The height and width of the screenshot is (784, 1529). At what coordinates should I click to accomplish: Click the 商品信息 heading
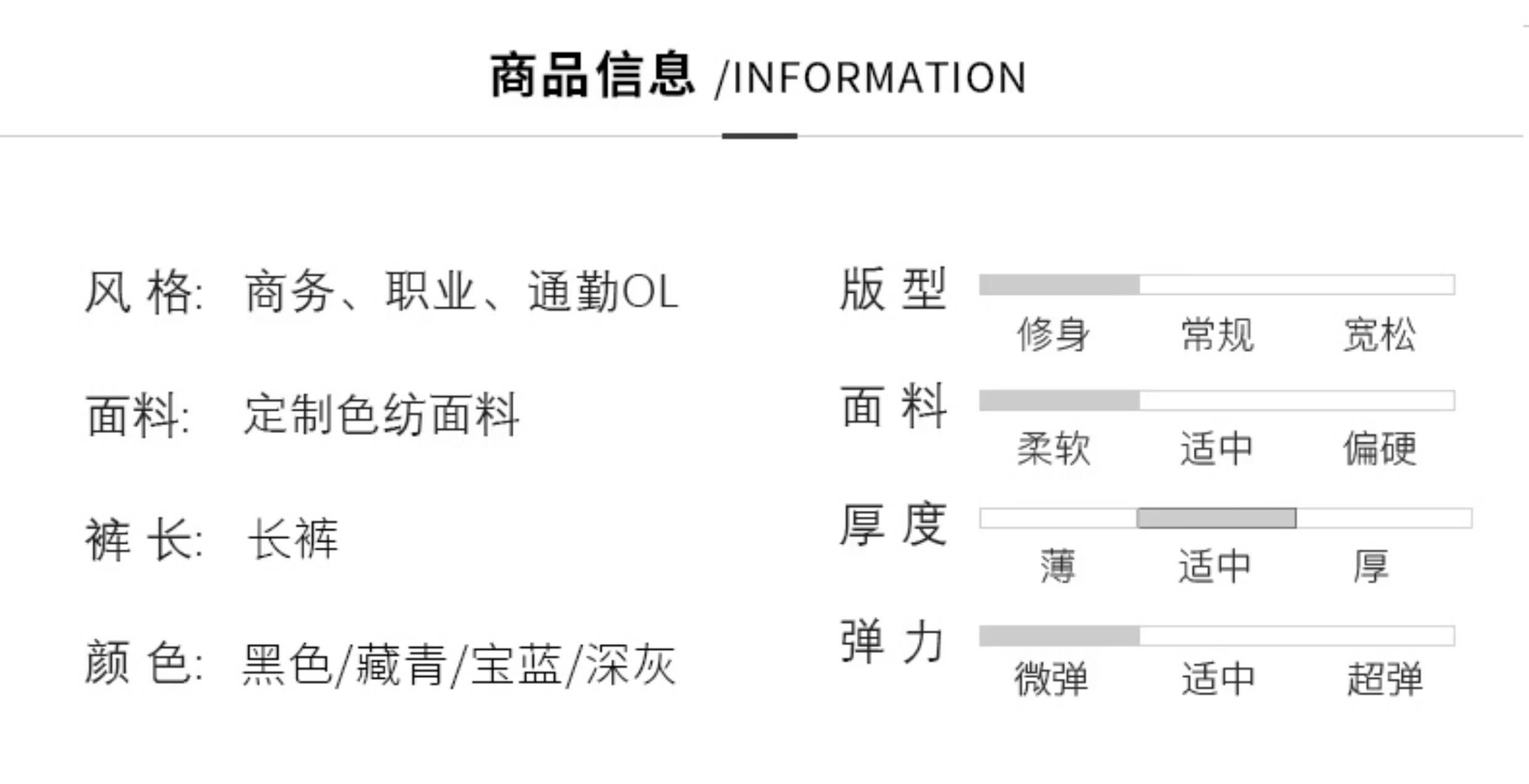point(592,76)
